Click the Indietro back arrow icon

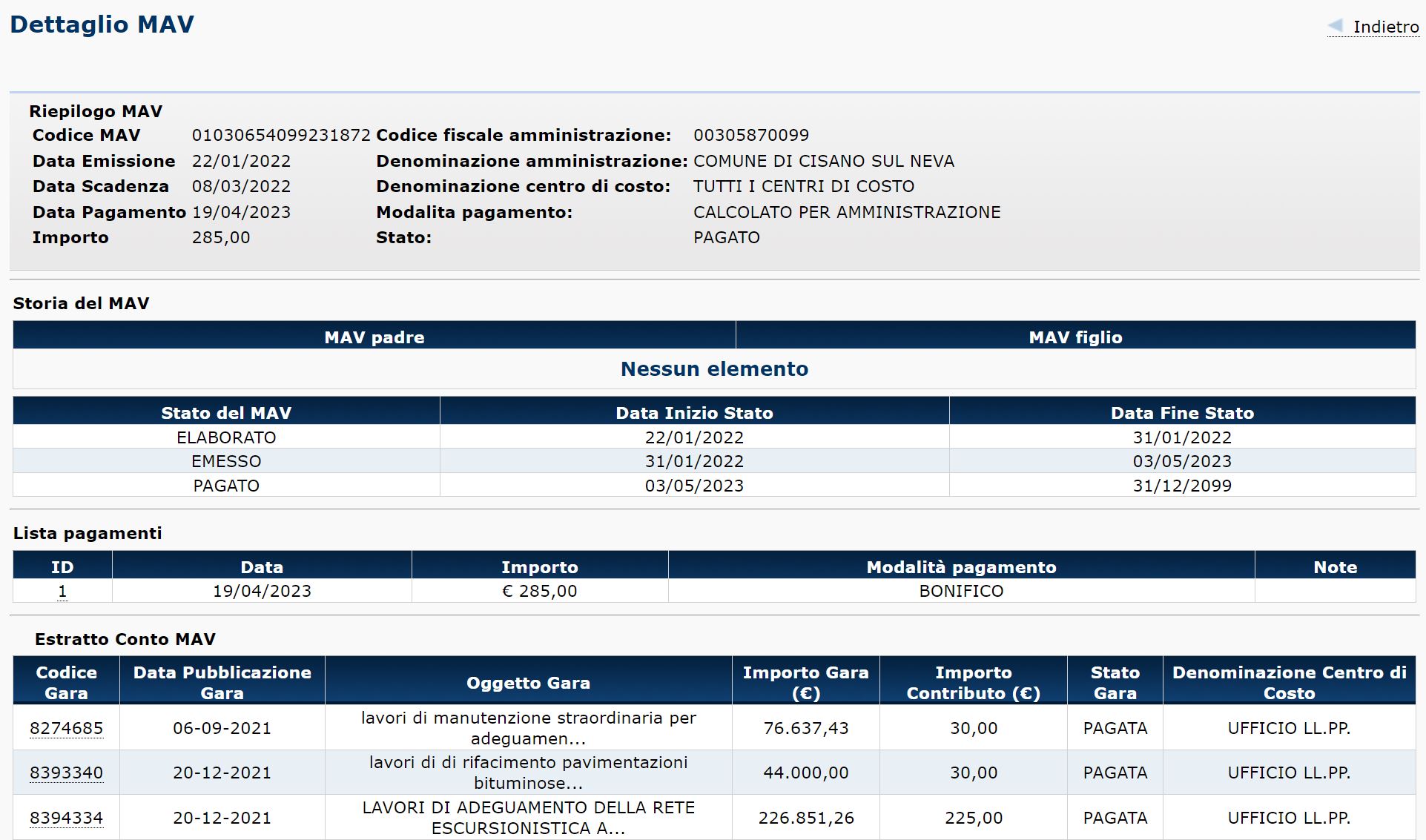1336,26
